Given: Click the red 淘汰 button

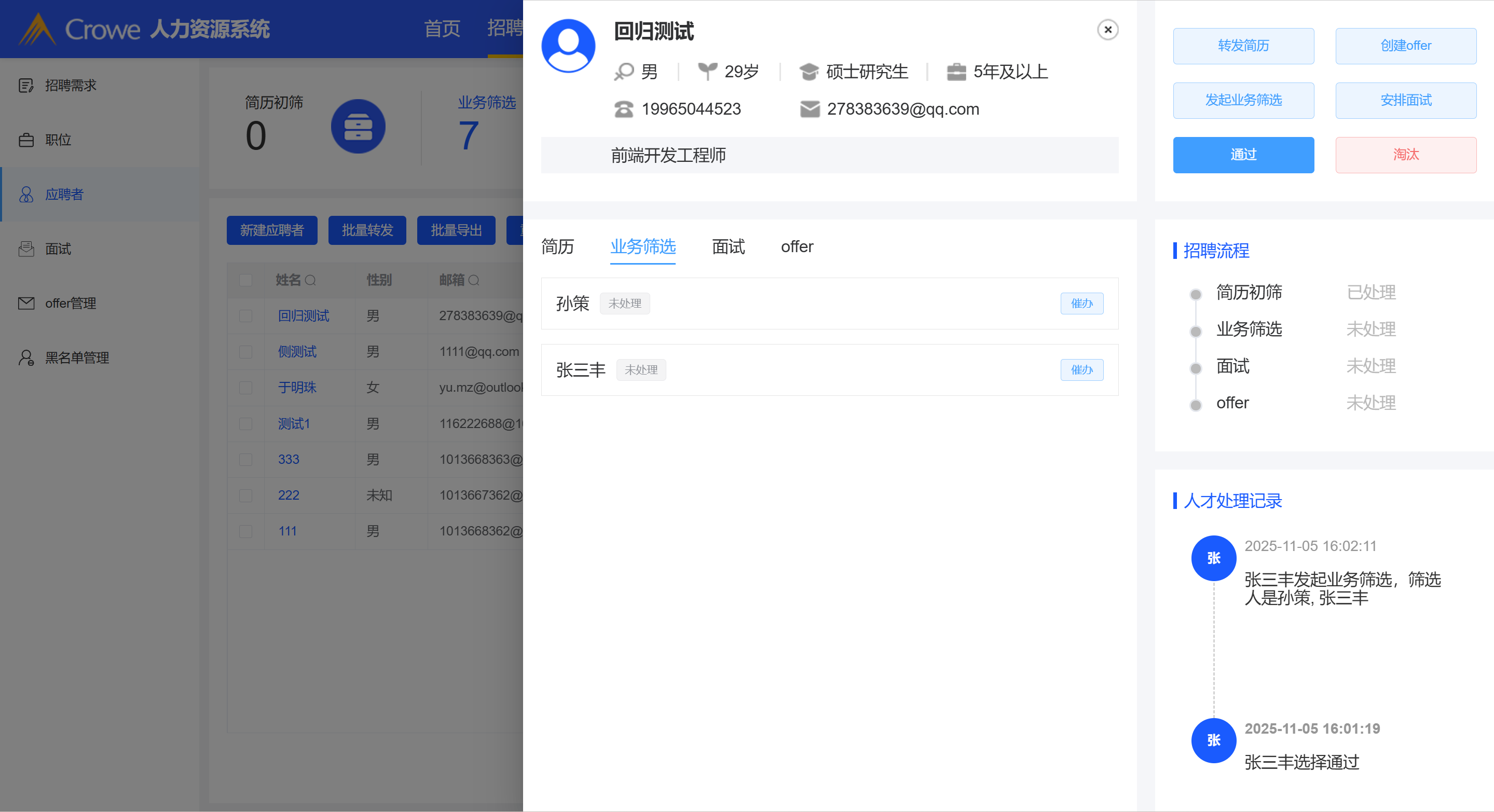Looking at the screenshot, I should click(x=1405, y=155).
